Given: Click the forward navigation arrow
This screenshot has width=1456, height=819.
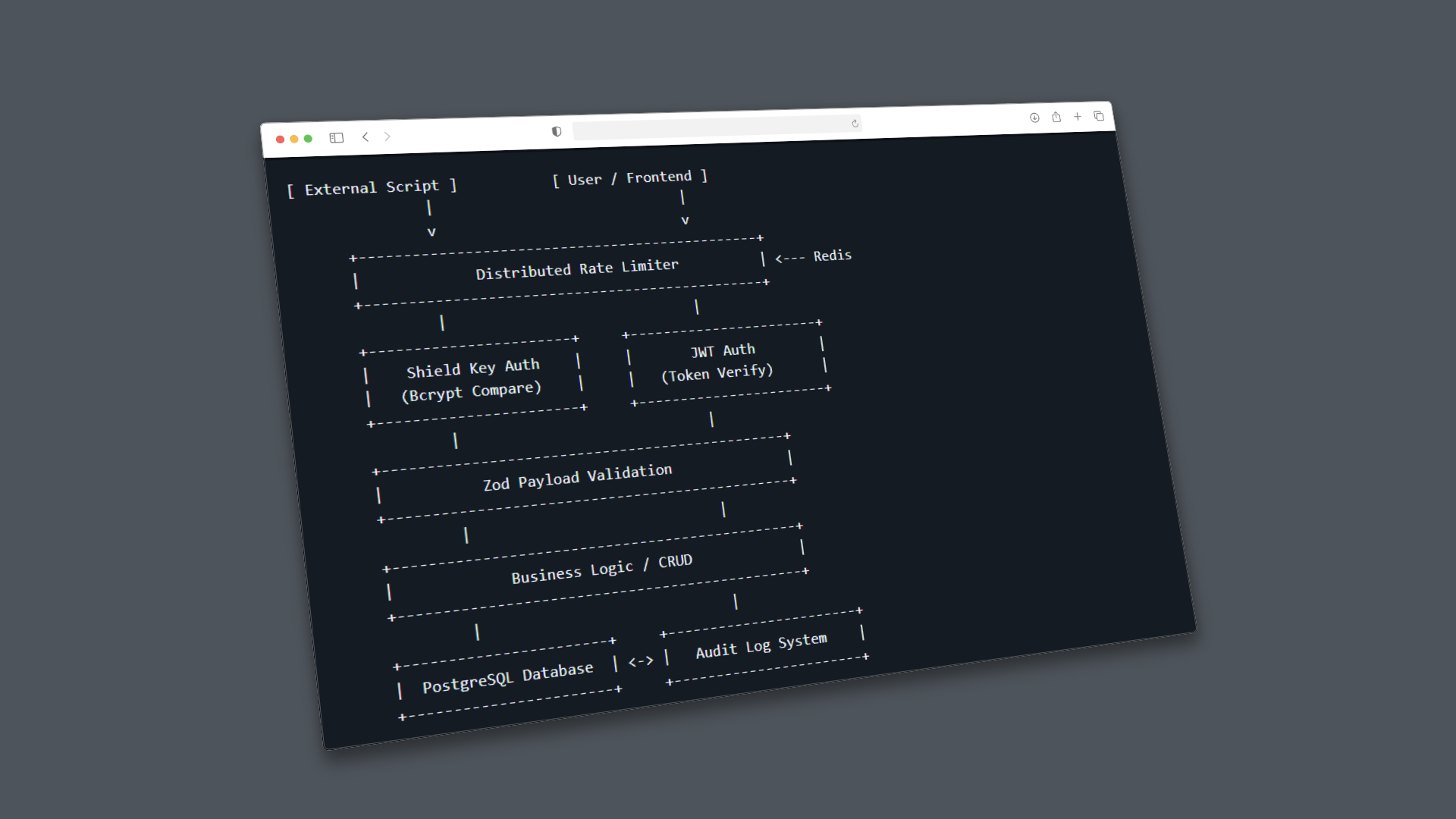Looking at the screenshot, I should tap(388, 136).
